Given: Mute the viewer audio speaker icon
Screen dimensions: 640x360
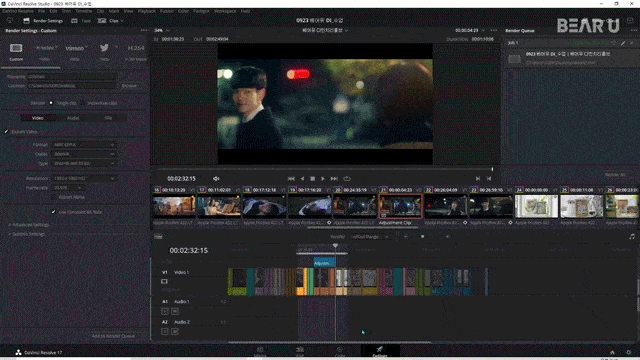Looking at the screenshot, I should [216, 178].
